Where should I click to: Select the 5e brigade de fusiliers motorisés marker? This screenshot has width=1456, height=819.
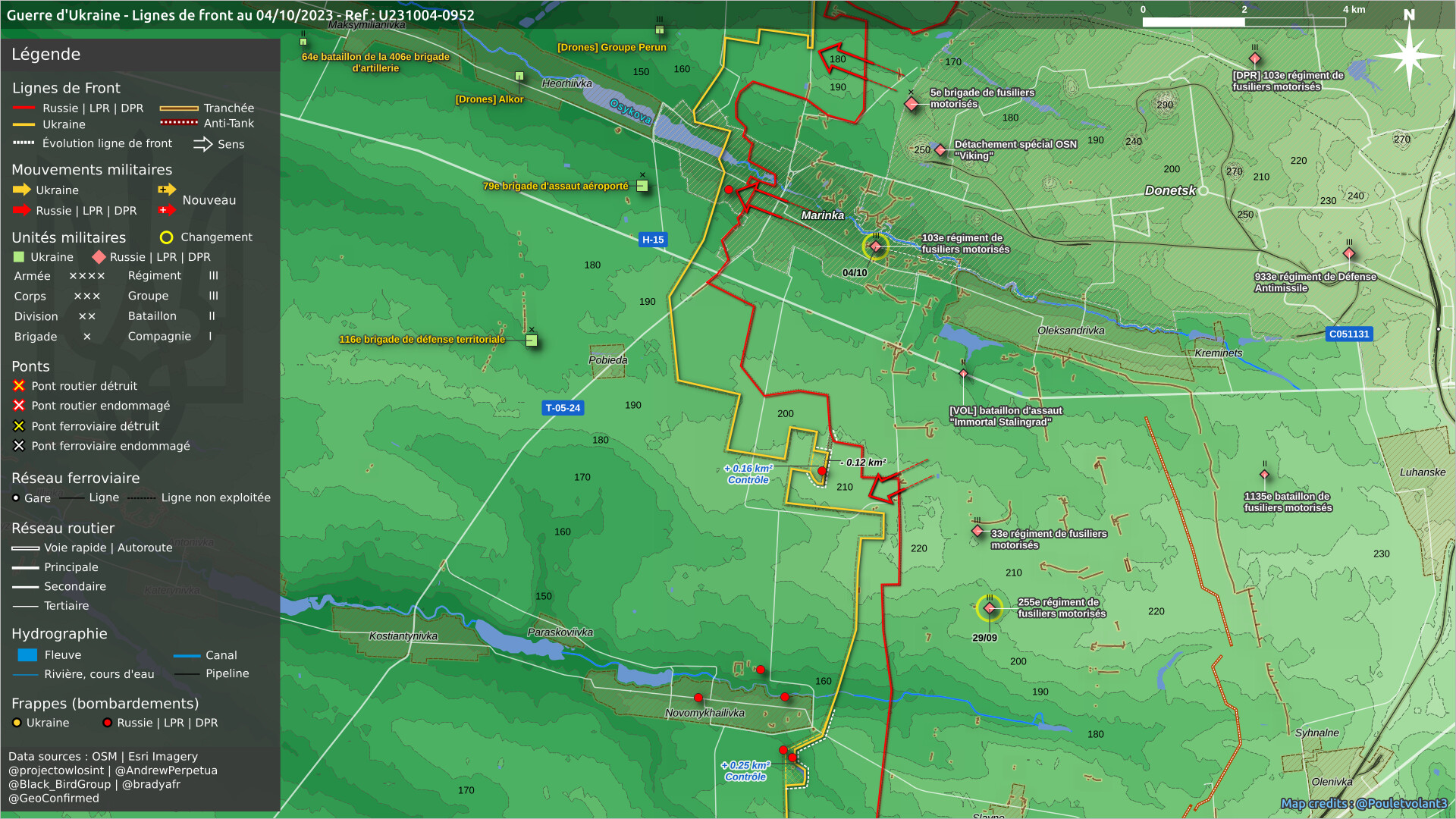[912, 104]
